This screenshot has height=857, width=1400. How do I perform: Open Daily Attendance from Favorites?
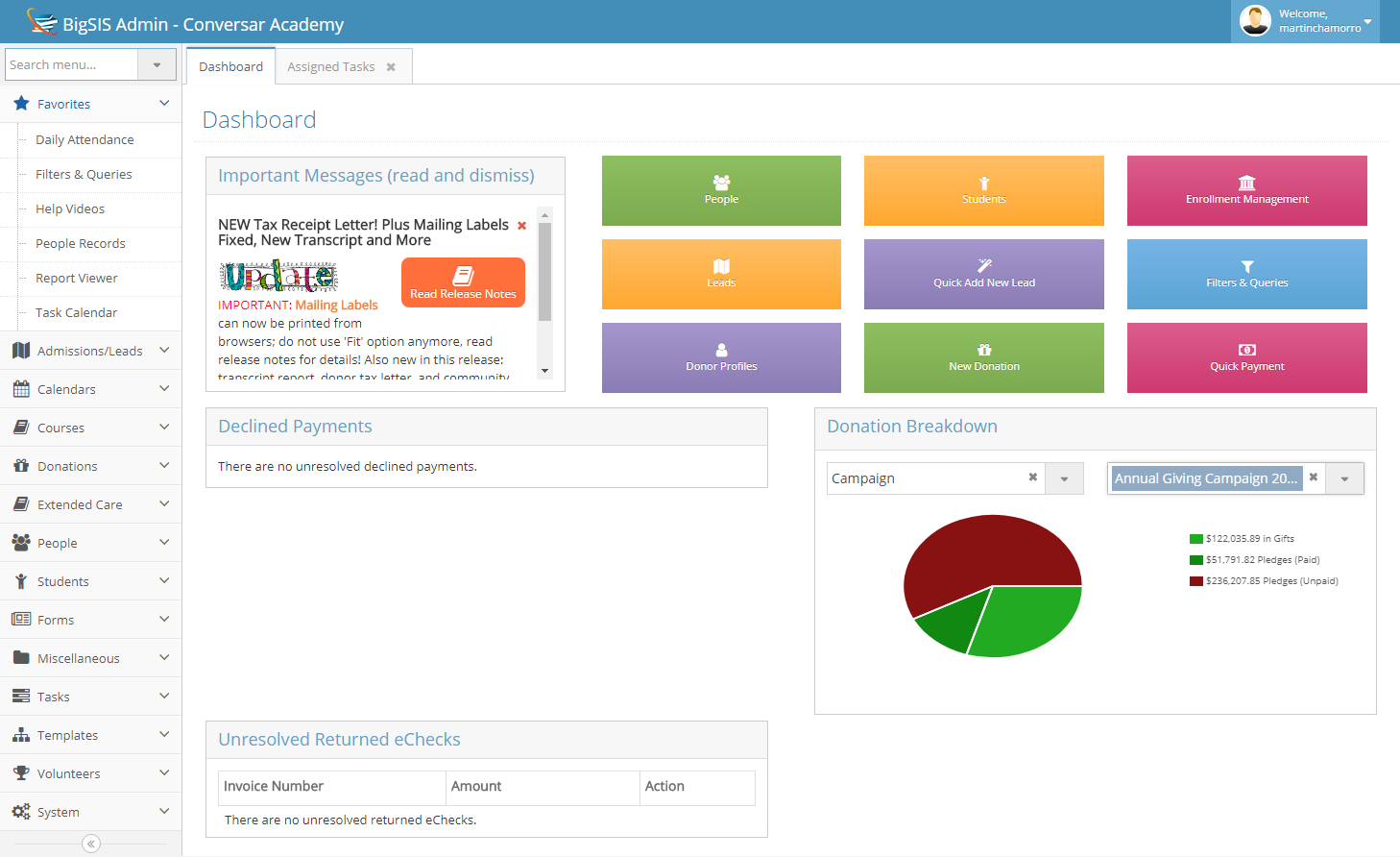84,139
